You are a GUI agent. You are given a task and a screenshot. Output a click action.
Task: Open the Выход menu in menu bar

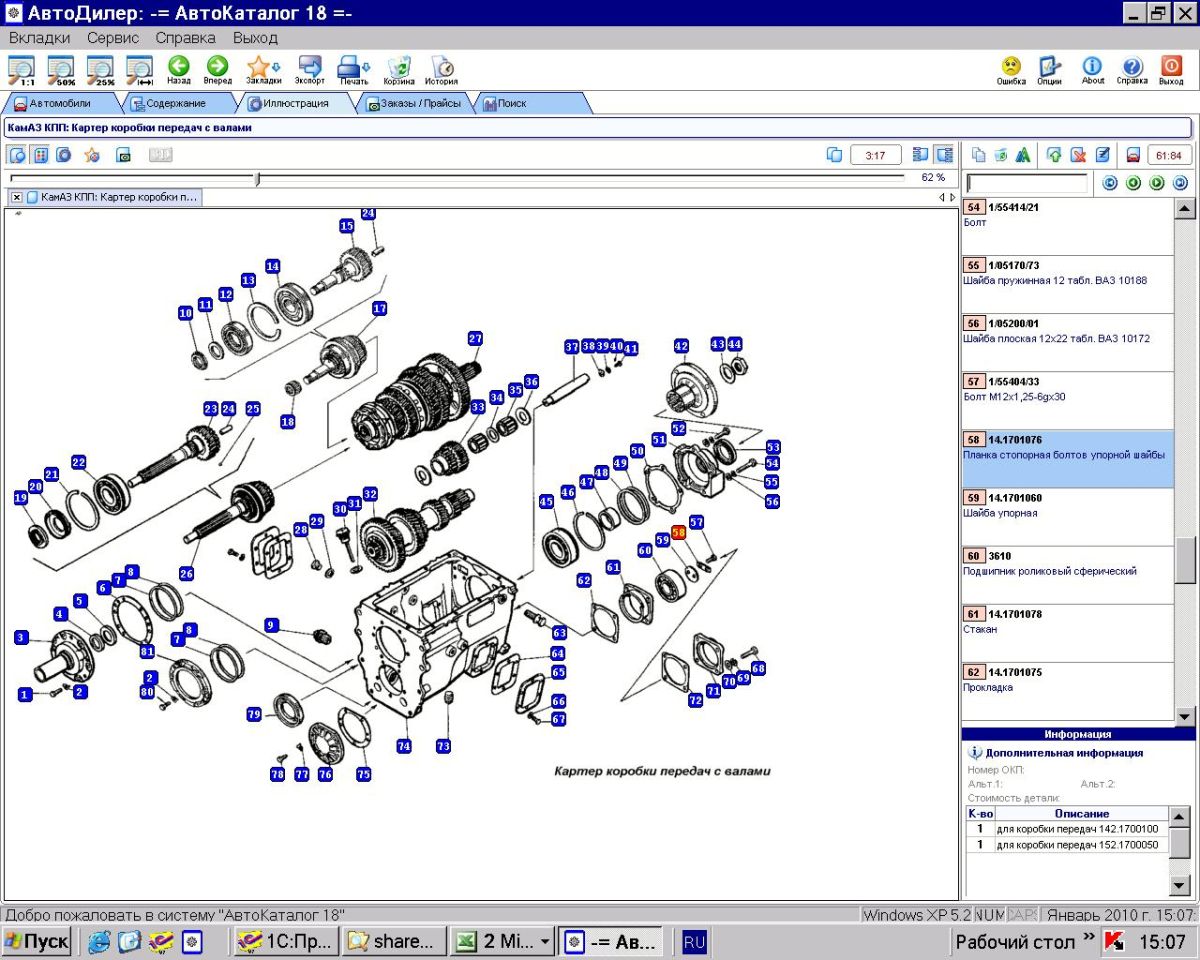(x=255, y=38)
